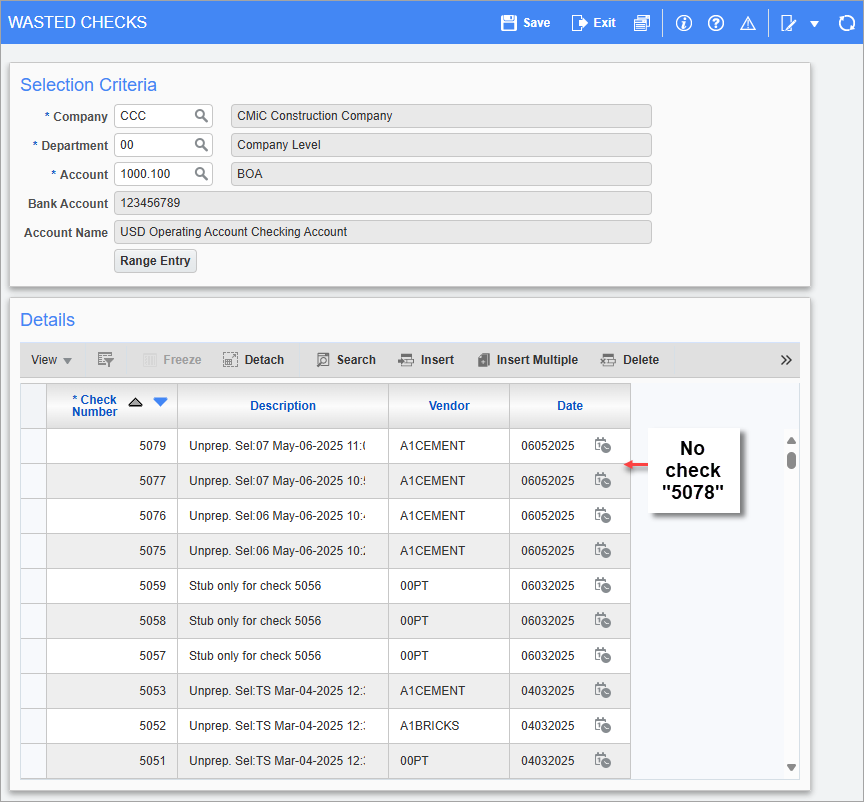Click scrollbar up arrow in Details table
Image resolution: width=864 pixels, height=802 pixels.
point(791,440)
